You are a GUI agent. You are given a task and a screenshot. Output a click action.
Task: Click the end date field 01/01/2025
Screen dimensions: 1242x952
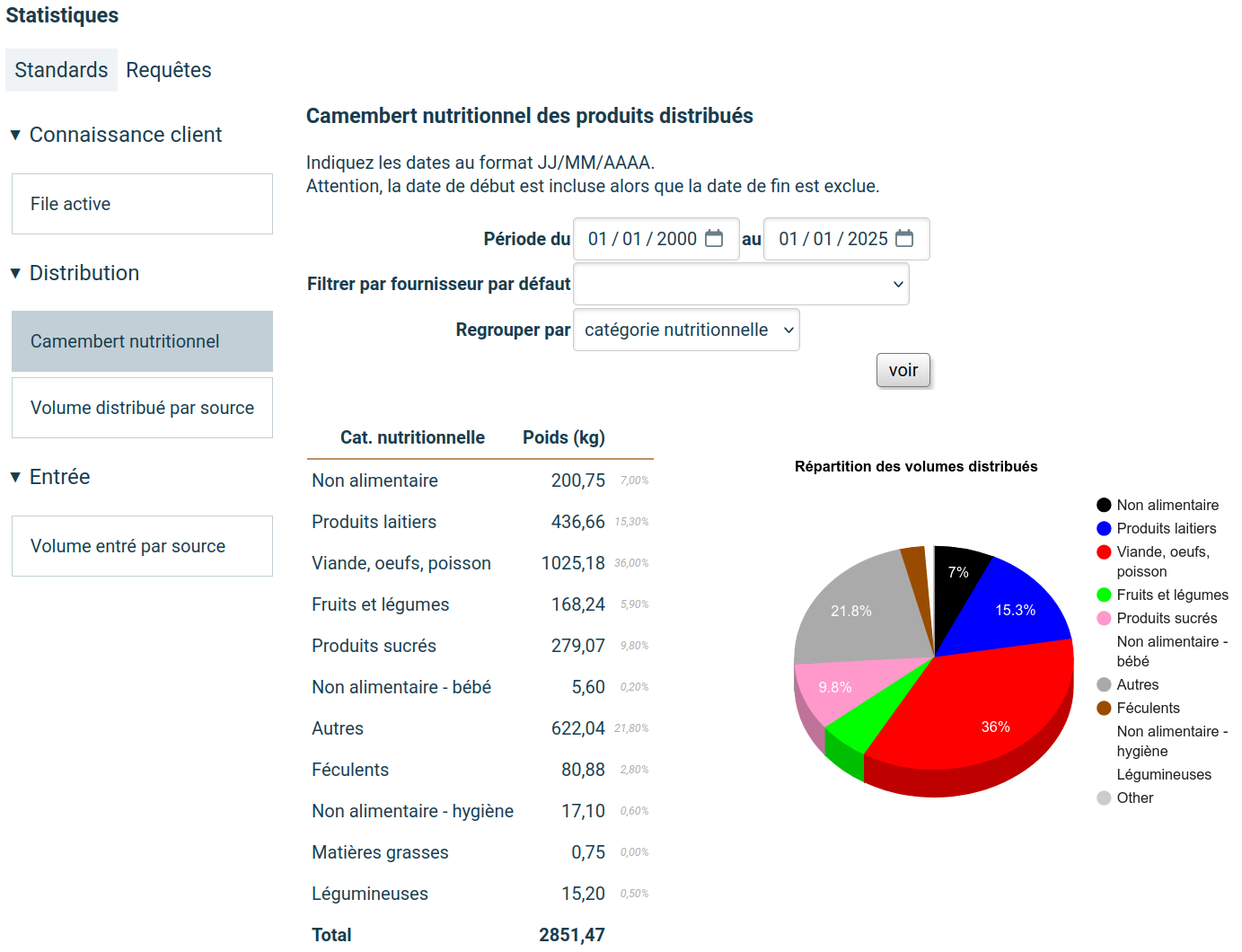846,239
